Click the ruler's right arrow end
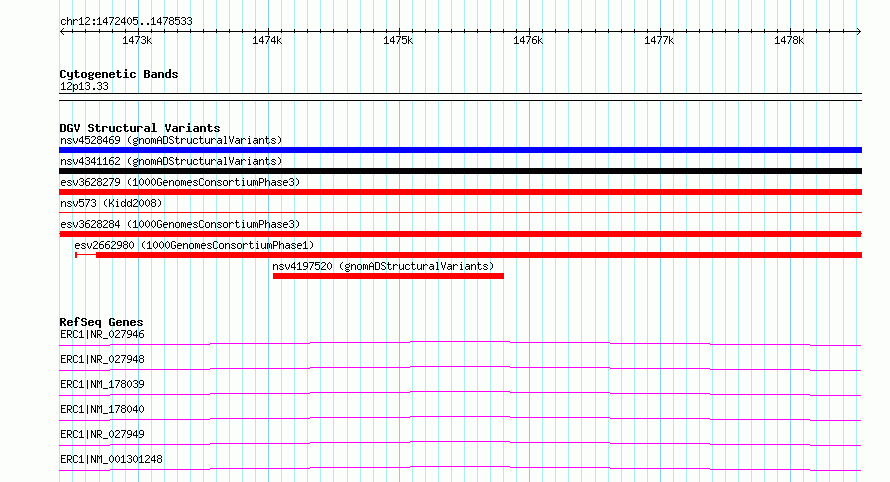Screen dimensions: 890x482 coord(858,31)
